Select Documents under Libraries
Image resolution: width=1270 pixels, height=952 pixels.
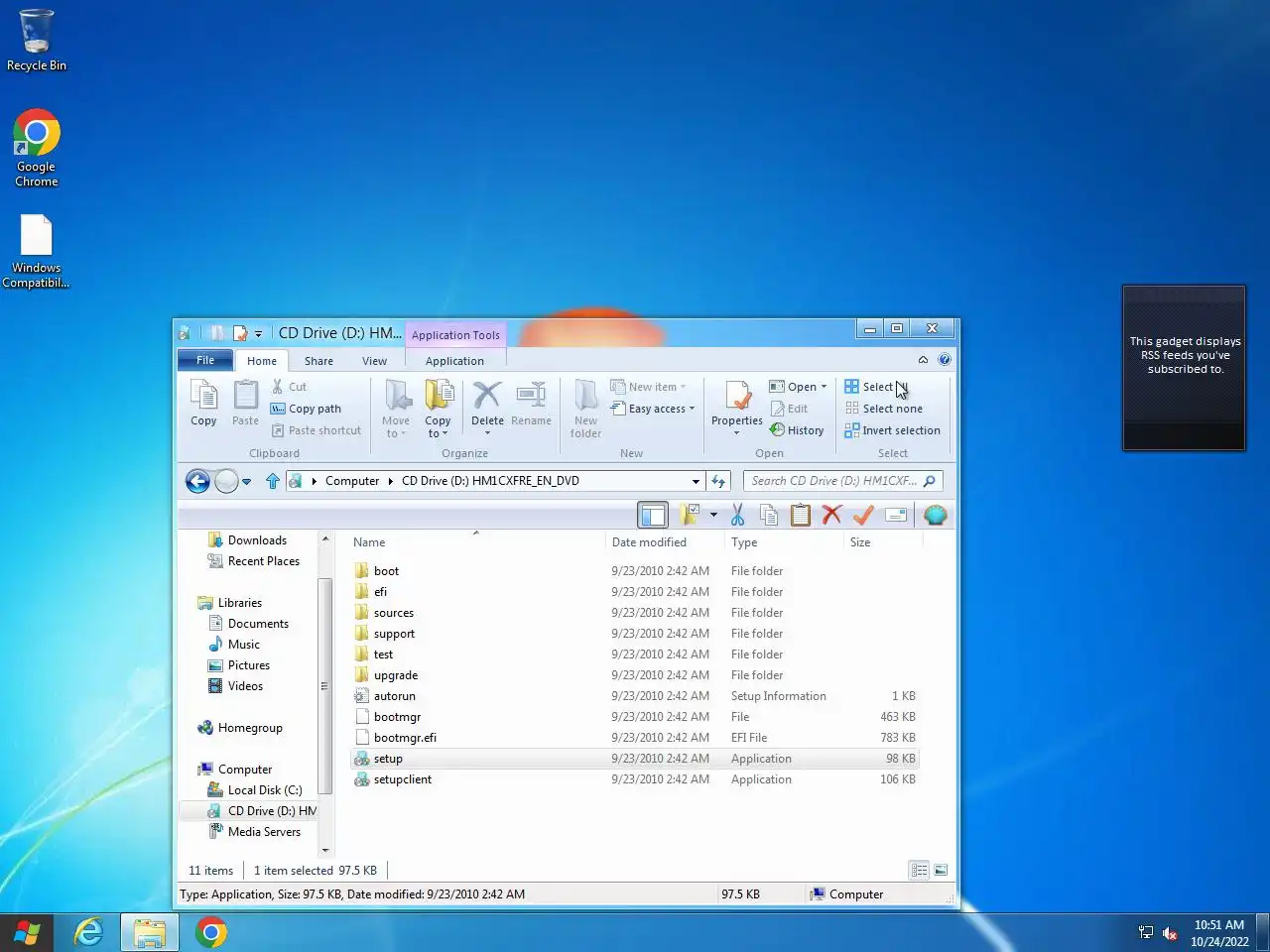[258, 624]
